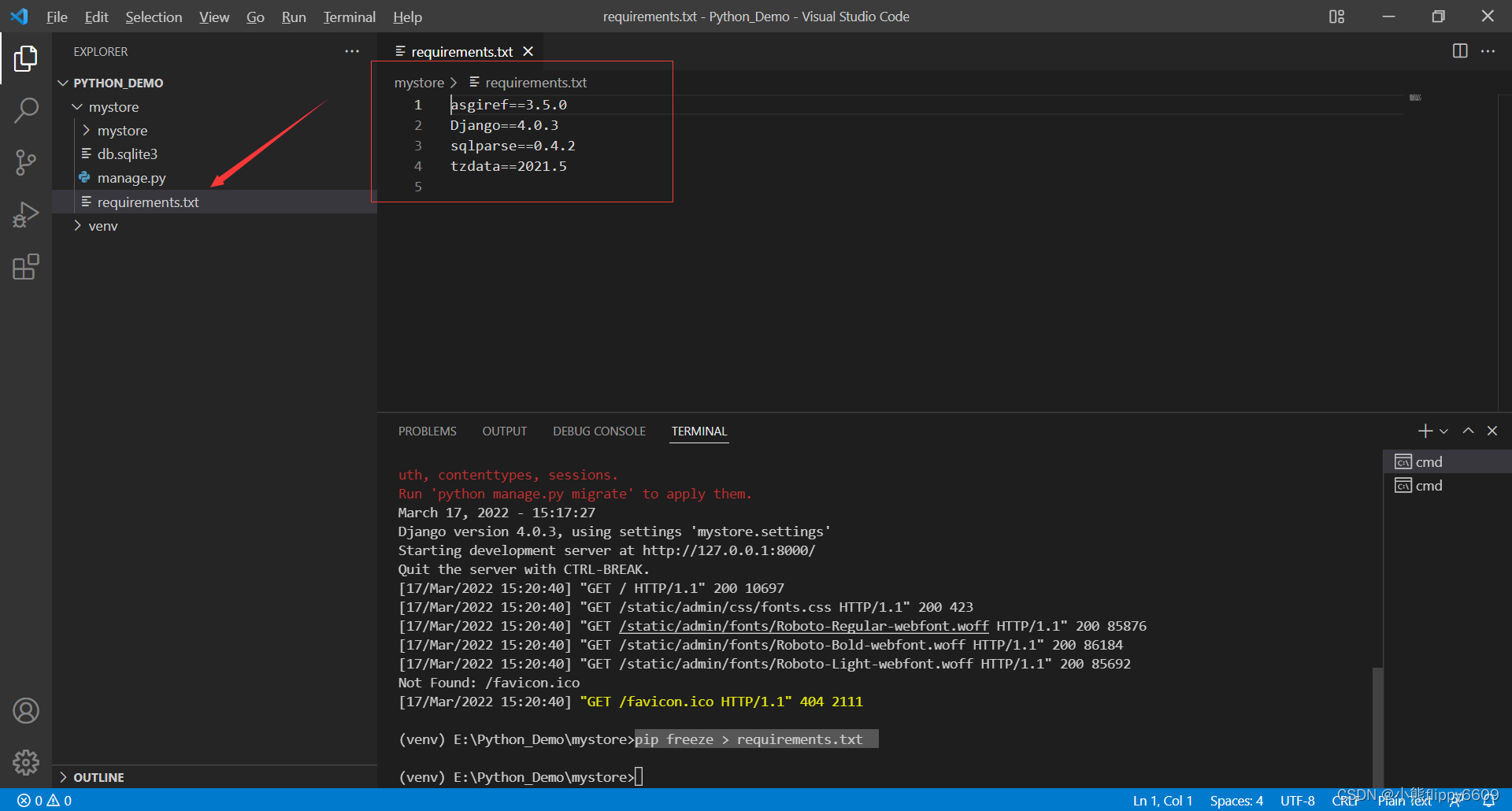The image size is (1512, 811).
Task: Open the Search view in activity bar
Action: 26,110
